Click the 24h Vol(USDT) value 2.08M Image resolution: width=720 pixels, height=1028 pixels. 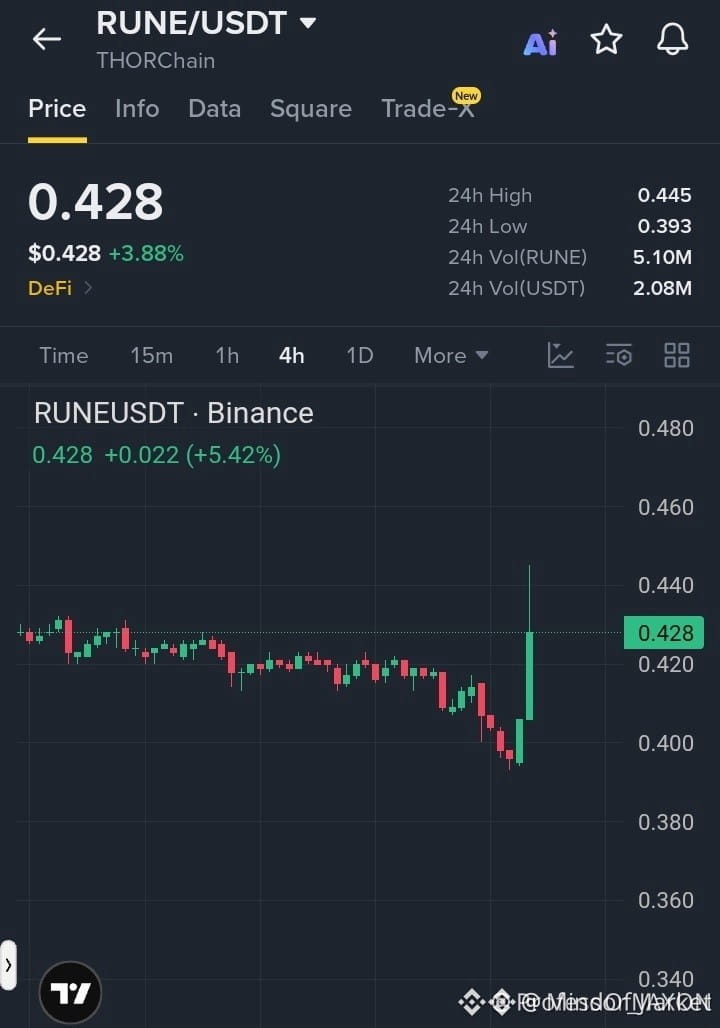[662, 288]
